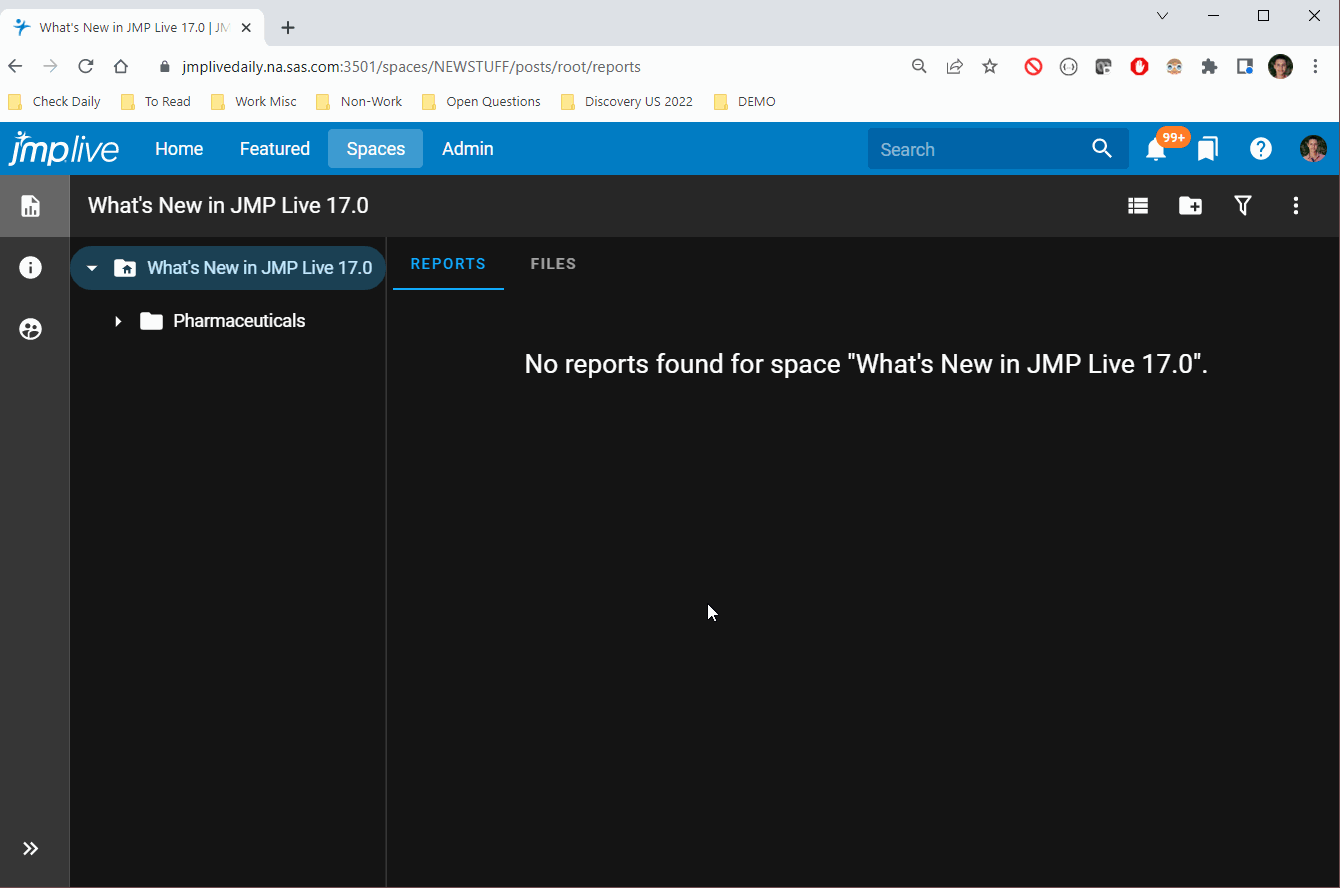The height and width of the screenshot is (888, 1340).
Task: Open the more options kebab menu
Action: [x=1295, y=205]
